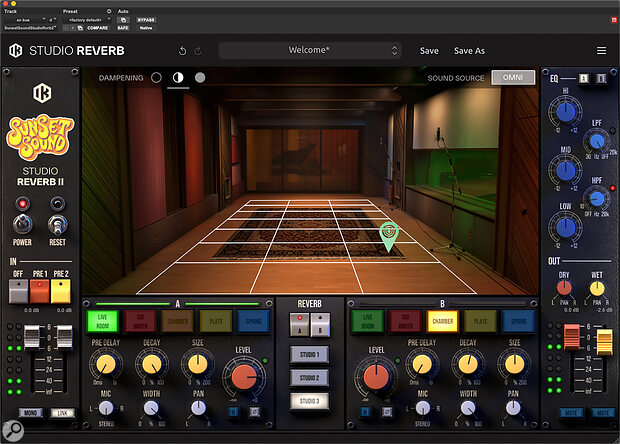The height and width of the screenshot is (444, 620).
Task: Select EQ slot B button
Action: click(x=601, y=79)
